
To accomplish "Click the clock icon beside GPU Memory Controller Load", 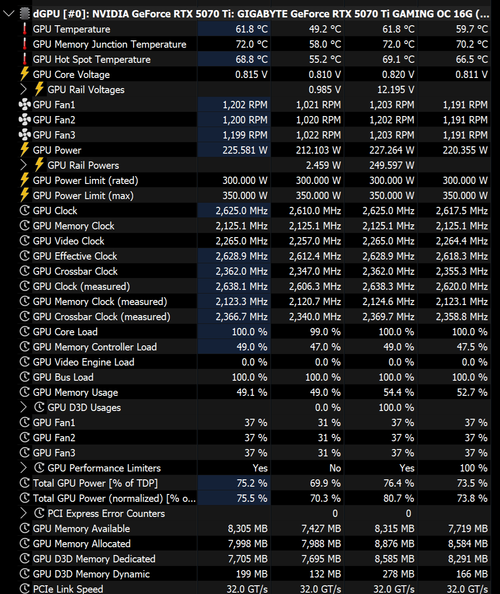I will pos(25,347).
